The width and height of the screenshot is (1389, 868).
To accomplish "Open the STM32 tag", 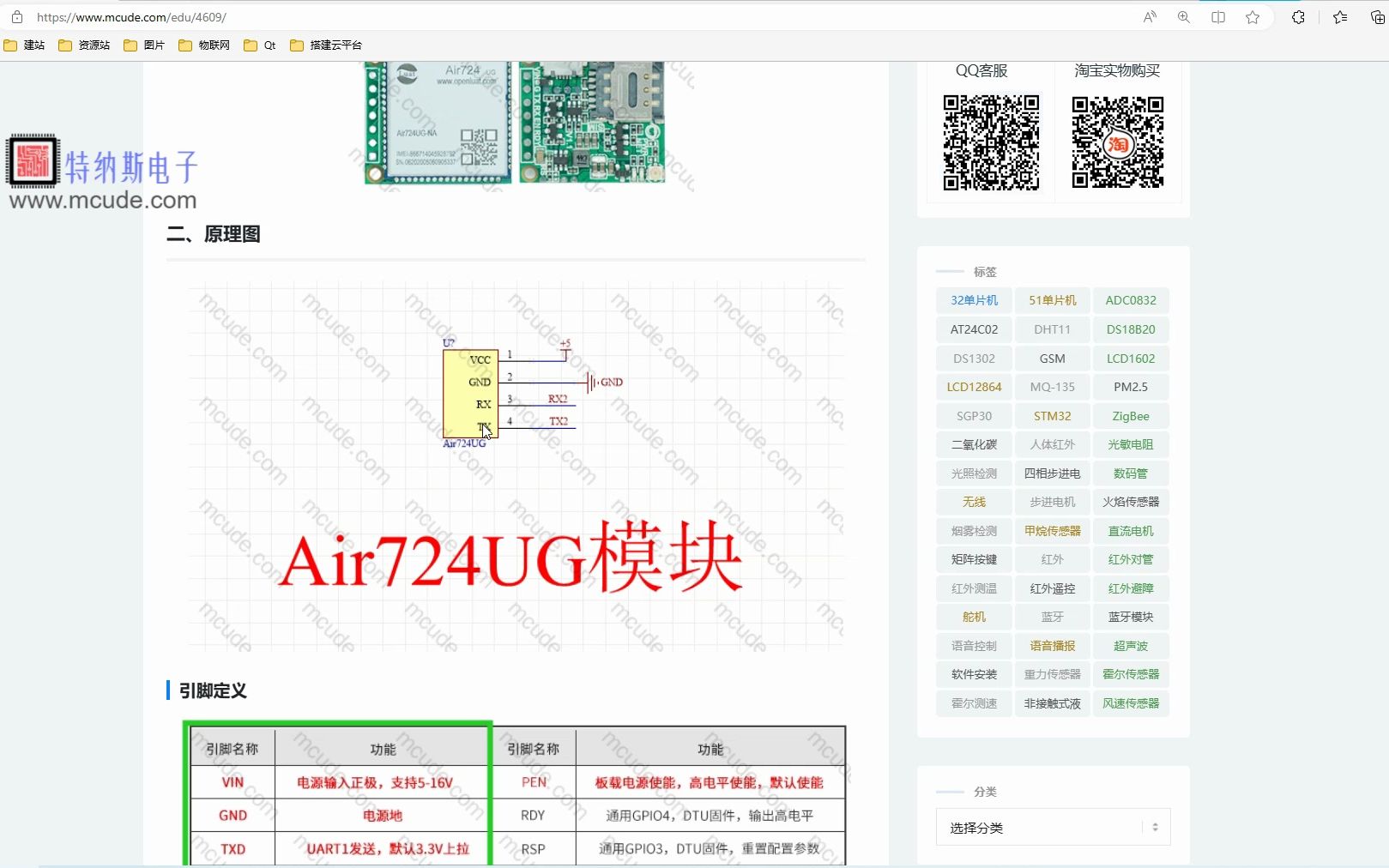I will 1053,416.
